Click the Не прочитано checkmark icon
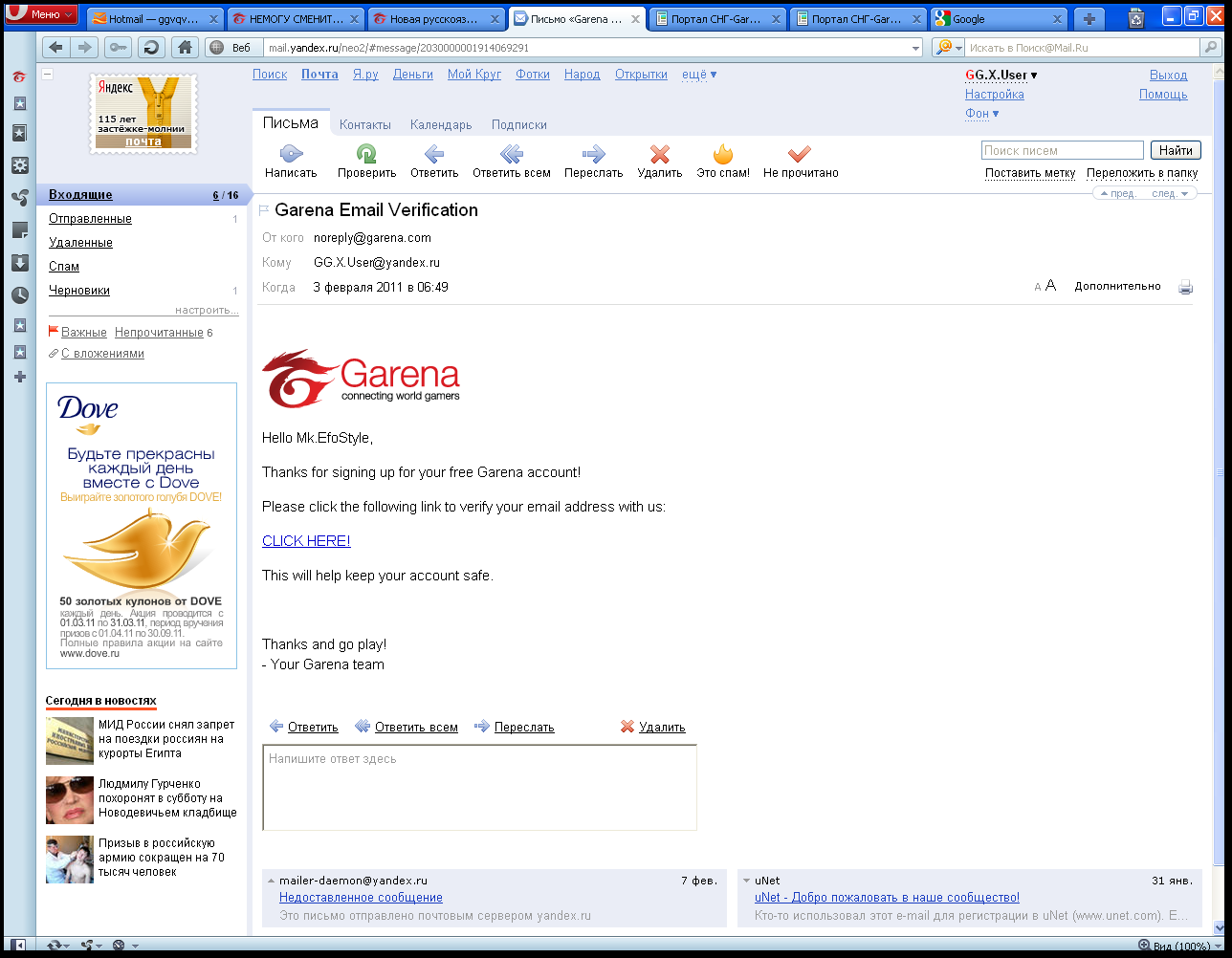Image resolution: width=1232 pixels, height=958 pixels. point(800,153)
